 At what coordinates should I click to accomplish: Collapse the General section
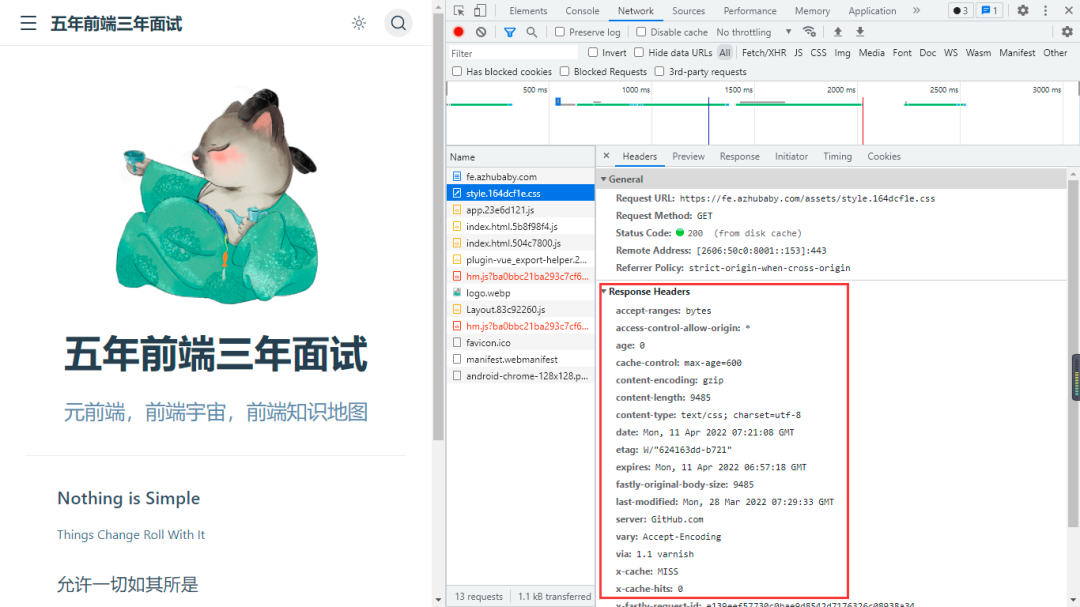pos(604,179)
